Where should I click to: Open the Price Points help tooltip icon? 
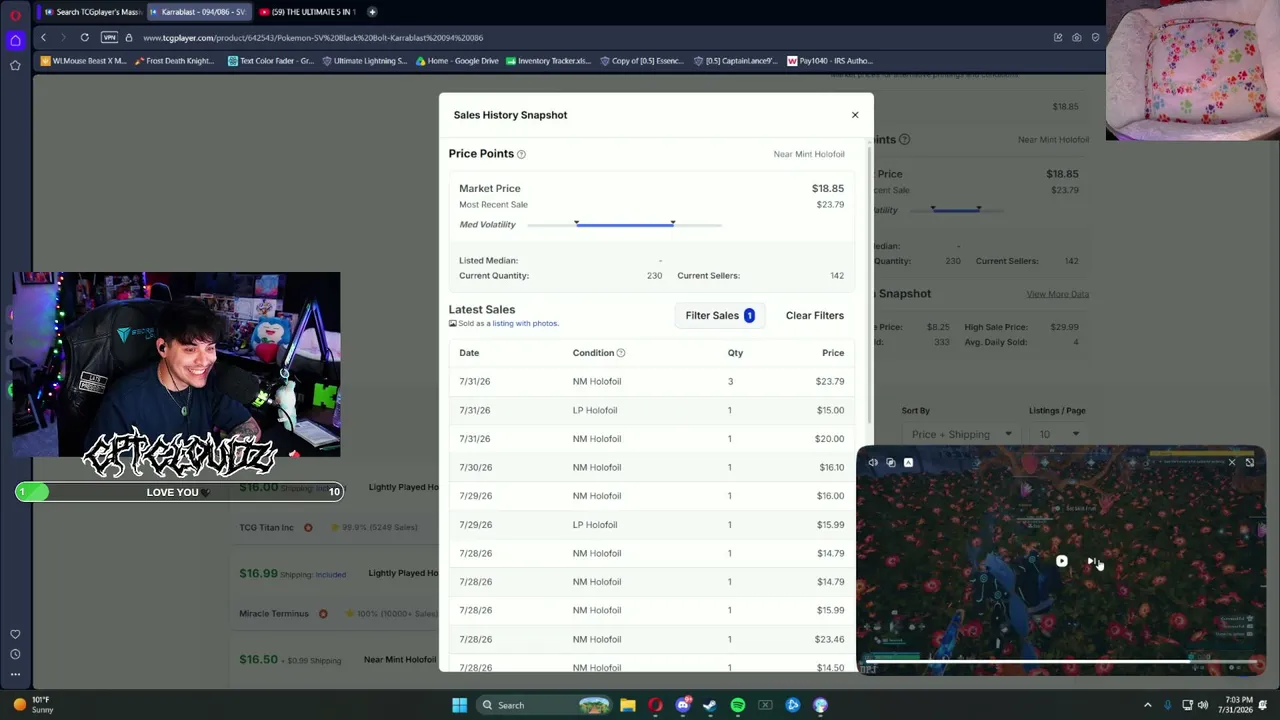point(521,154)
